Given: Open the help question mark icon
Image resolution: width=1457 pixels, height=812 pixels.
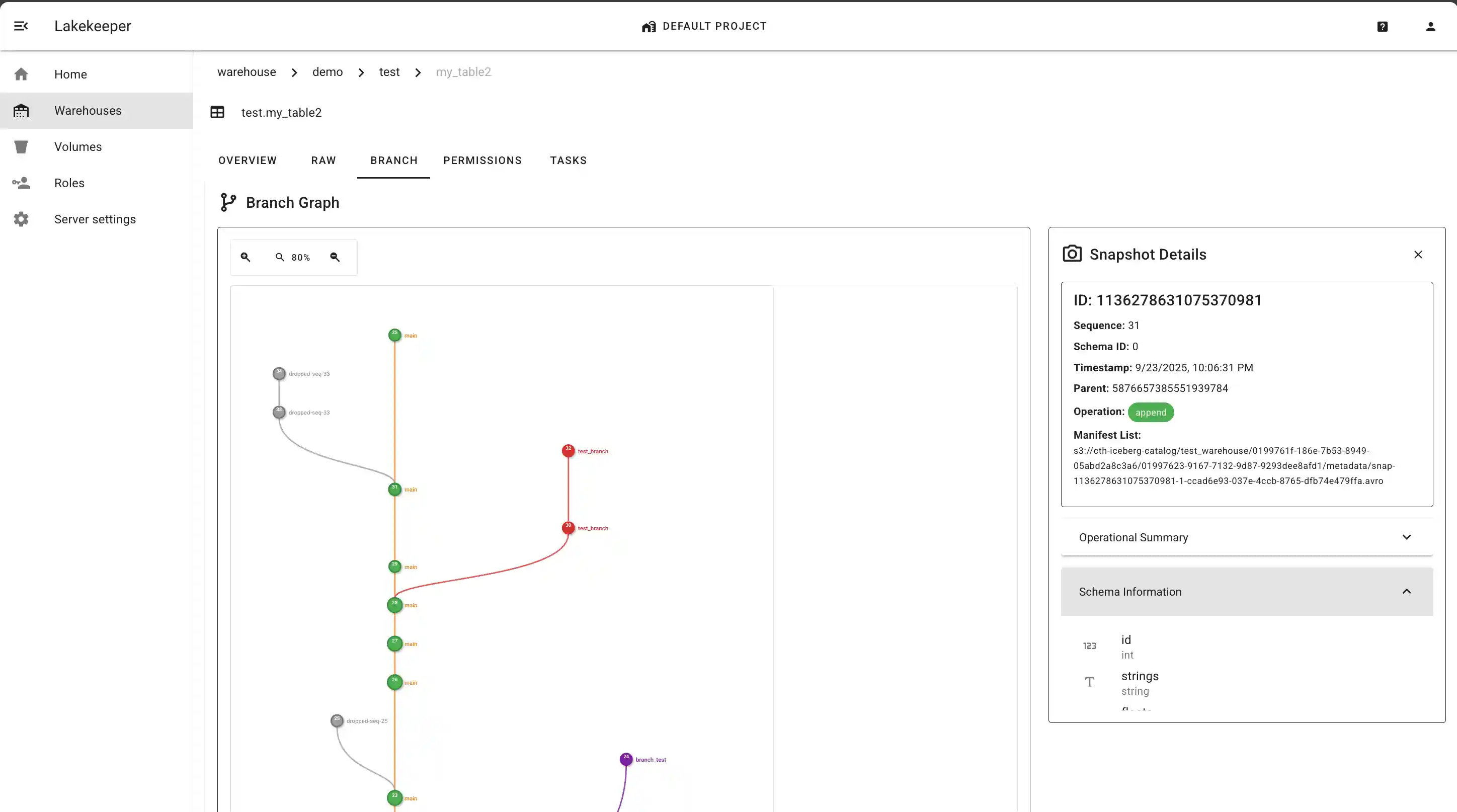Looking at the screenshot, I should coord(1383,27).
